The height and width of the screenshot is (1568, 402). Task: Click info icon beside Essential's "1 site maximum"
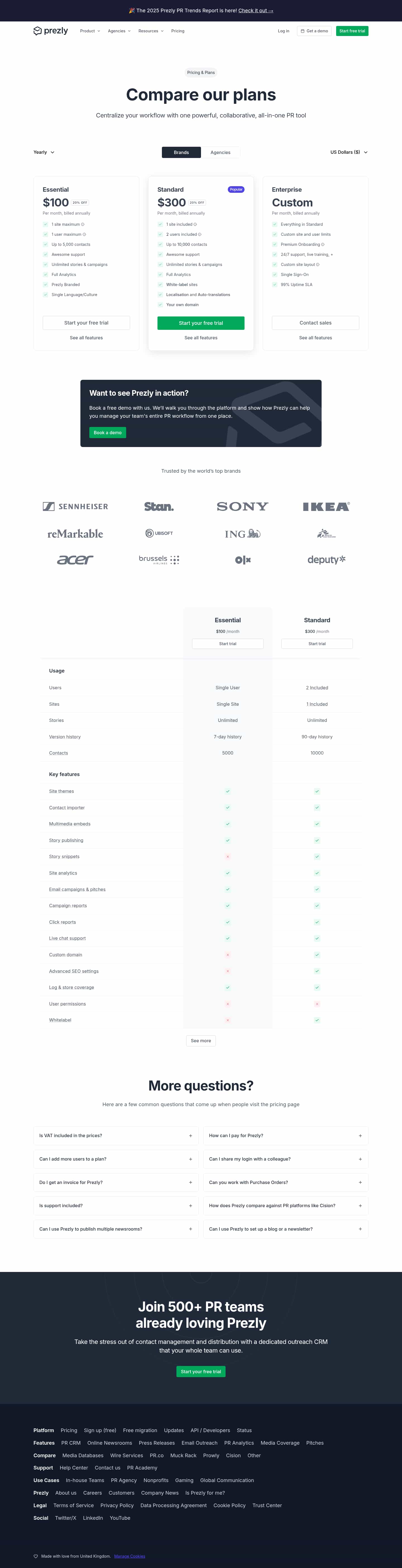point(83,225)
